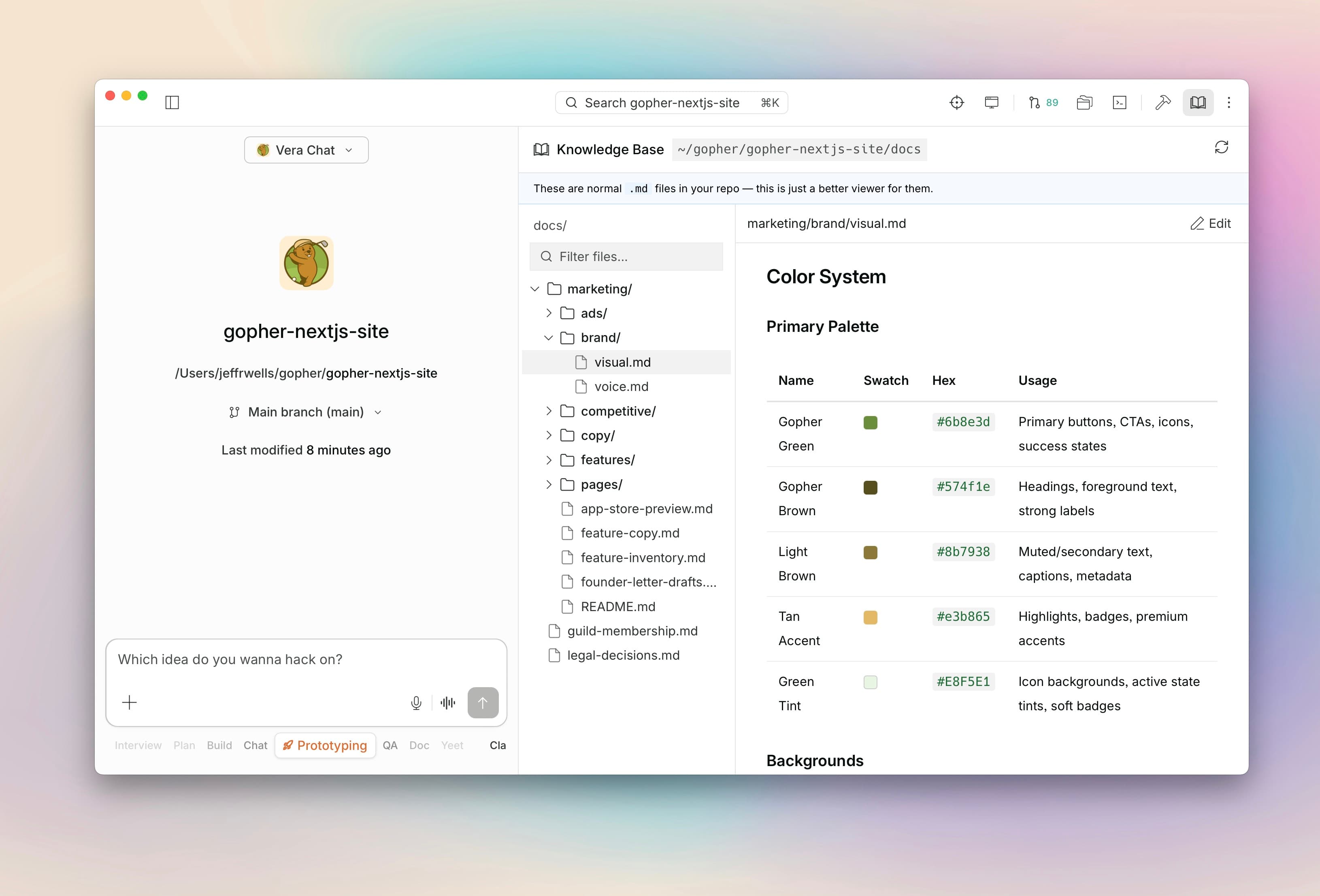Open the Knowledge Base book icon
The image size is (1320, 896).
[1199, 102]
